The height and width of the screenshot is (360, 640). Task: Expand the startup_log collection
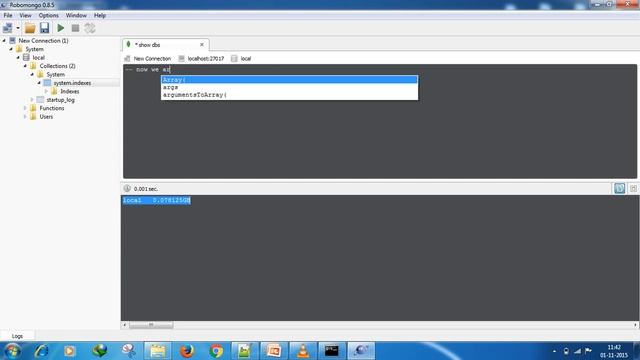[32, 100]
